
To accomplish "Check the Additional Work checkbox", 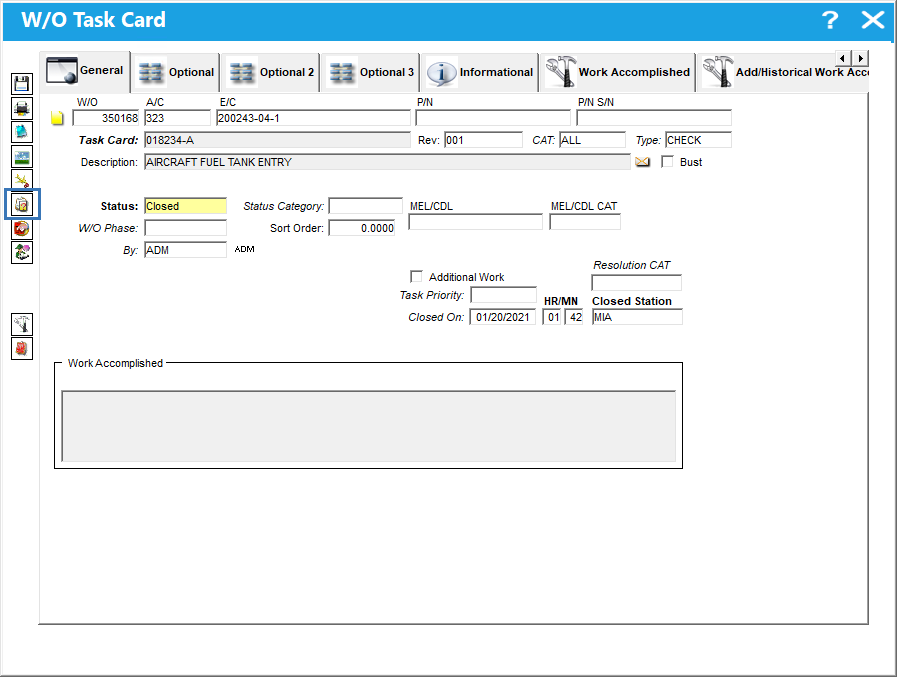I will click(x=416, y=277).
